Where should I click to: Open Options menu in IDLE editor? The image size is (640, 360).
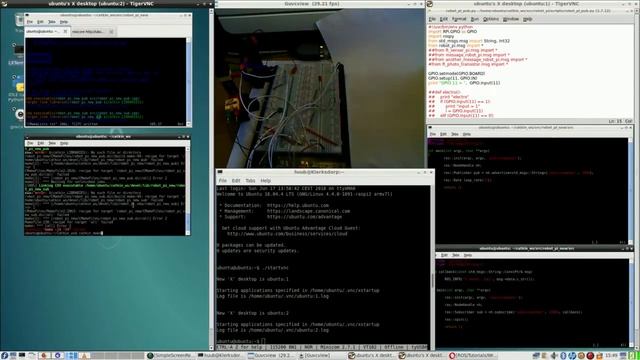point(491,19)
